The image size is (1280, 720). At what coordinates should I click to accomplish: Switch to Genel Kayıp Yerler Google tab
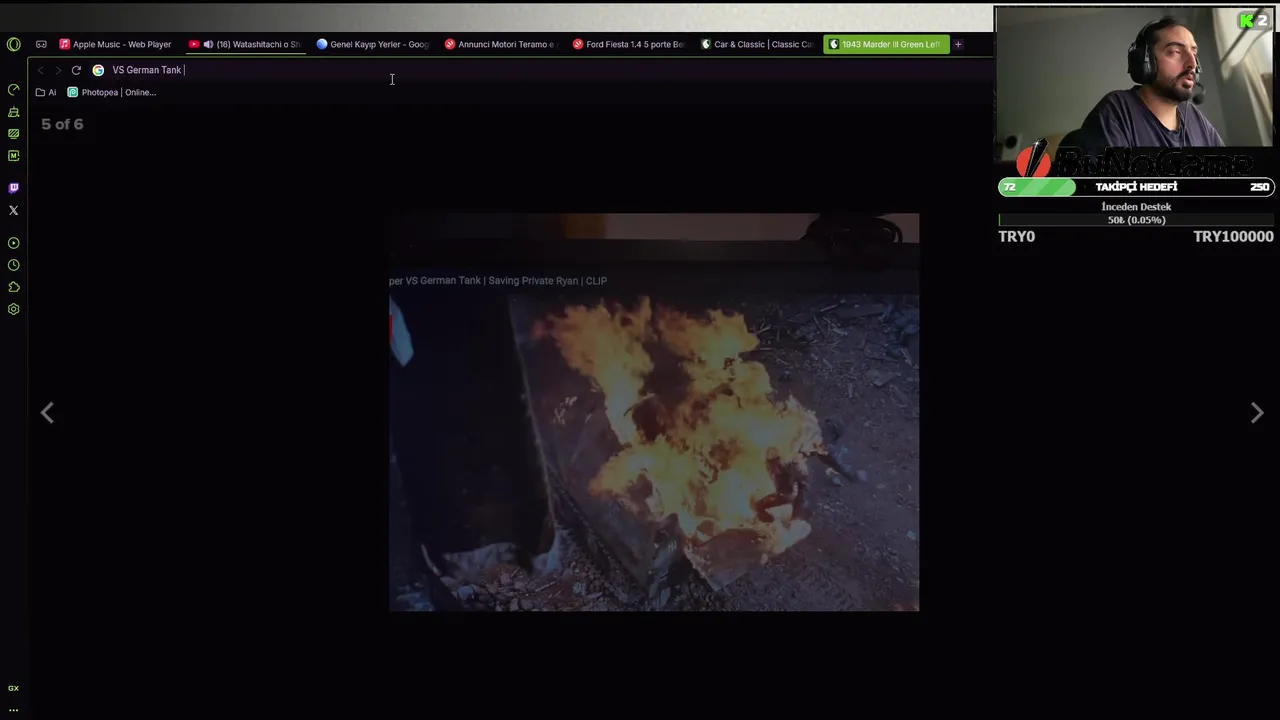click(372, 44)
